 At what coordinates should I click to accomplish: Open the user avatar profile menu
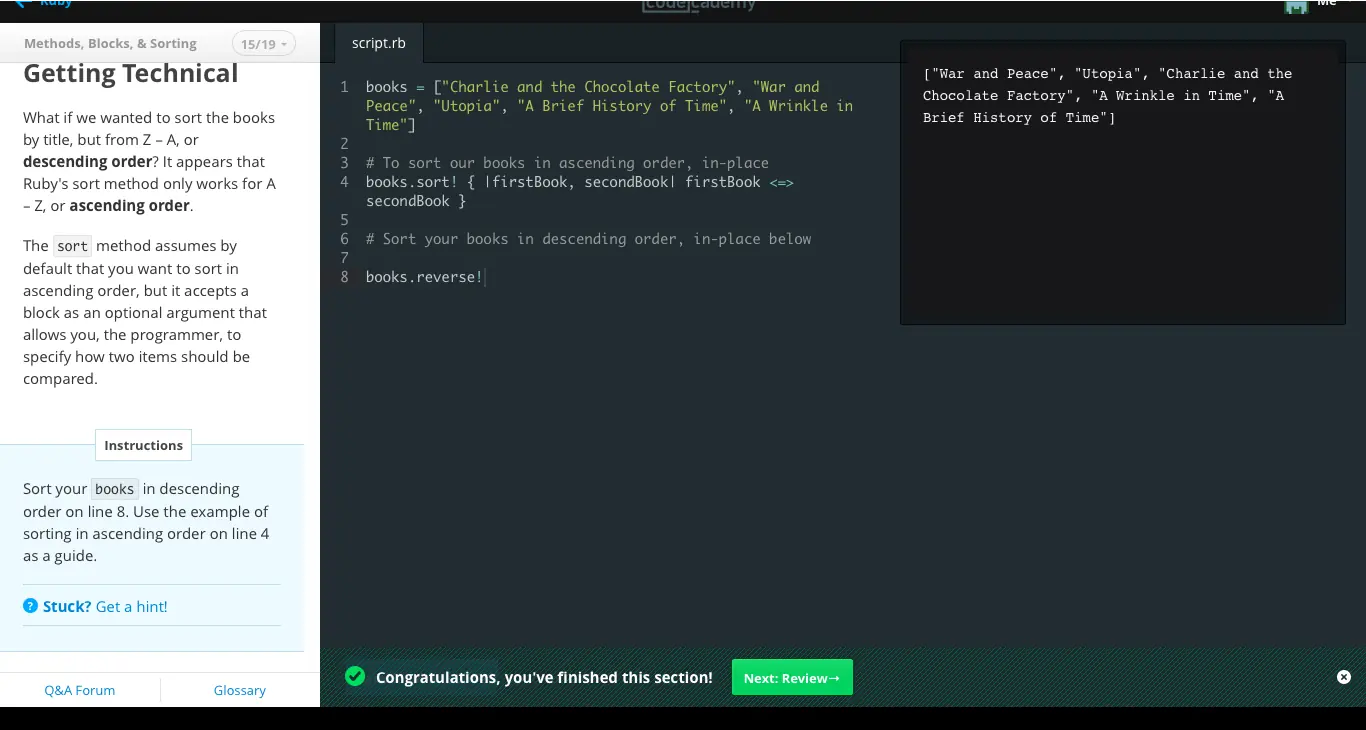click(1296, 6)
